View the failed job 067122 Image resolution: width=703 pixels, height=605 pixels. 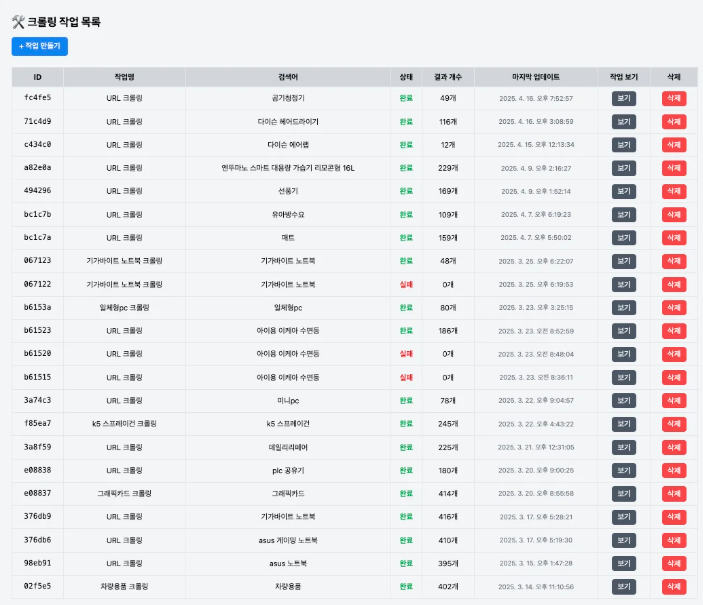(x=623, y=283)
